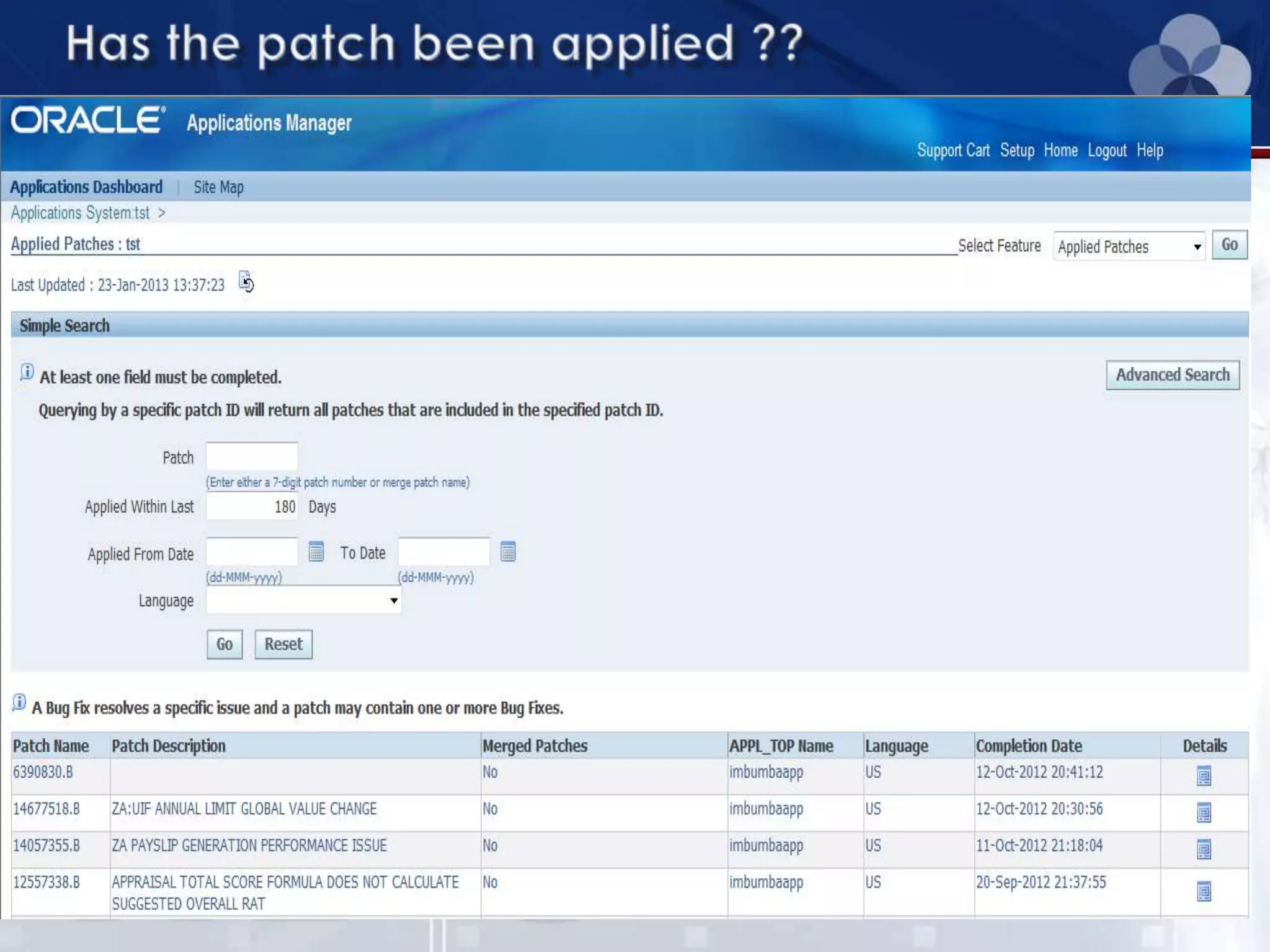The height and width of the screenshot is (952, 1270).
Task: Click the info icon beside Bug Fix note
Action: click(x=19, y=703)
